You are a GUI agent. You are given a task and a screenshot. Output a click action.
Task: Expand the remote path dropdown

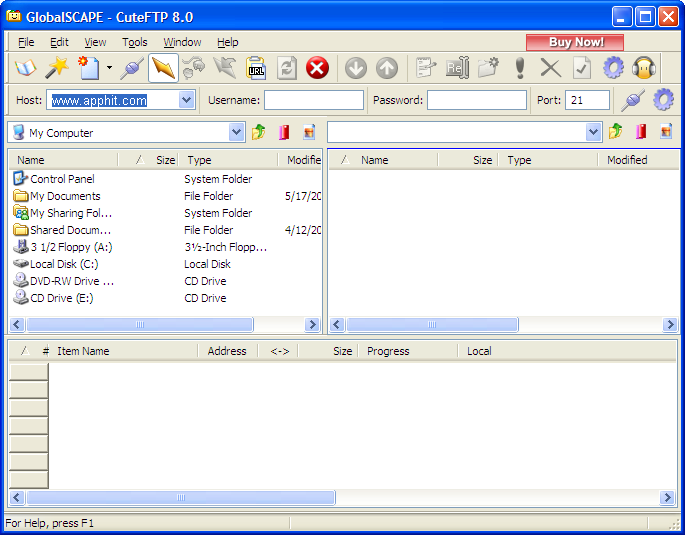pyautogui.click(x=593, y=132)
